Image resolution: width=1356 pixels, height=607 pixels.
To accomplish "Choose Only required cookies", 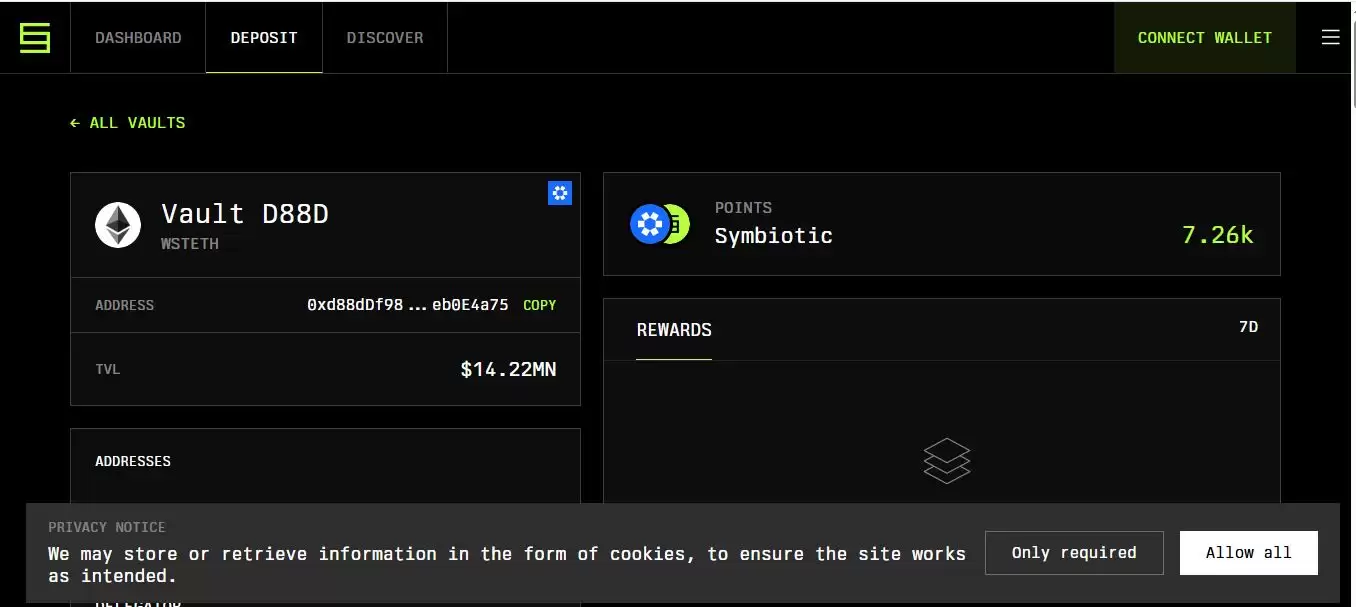I will pos(1074,553).
